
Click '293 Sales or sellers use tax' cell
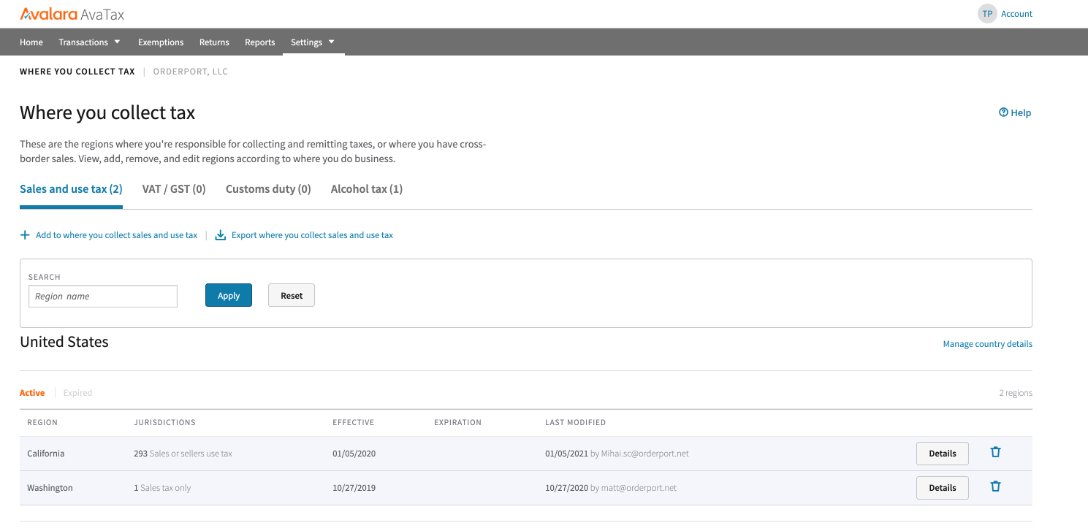tap(183, 453)
